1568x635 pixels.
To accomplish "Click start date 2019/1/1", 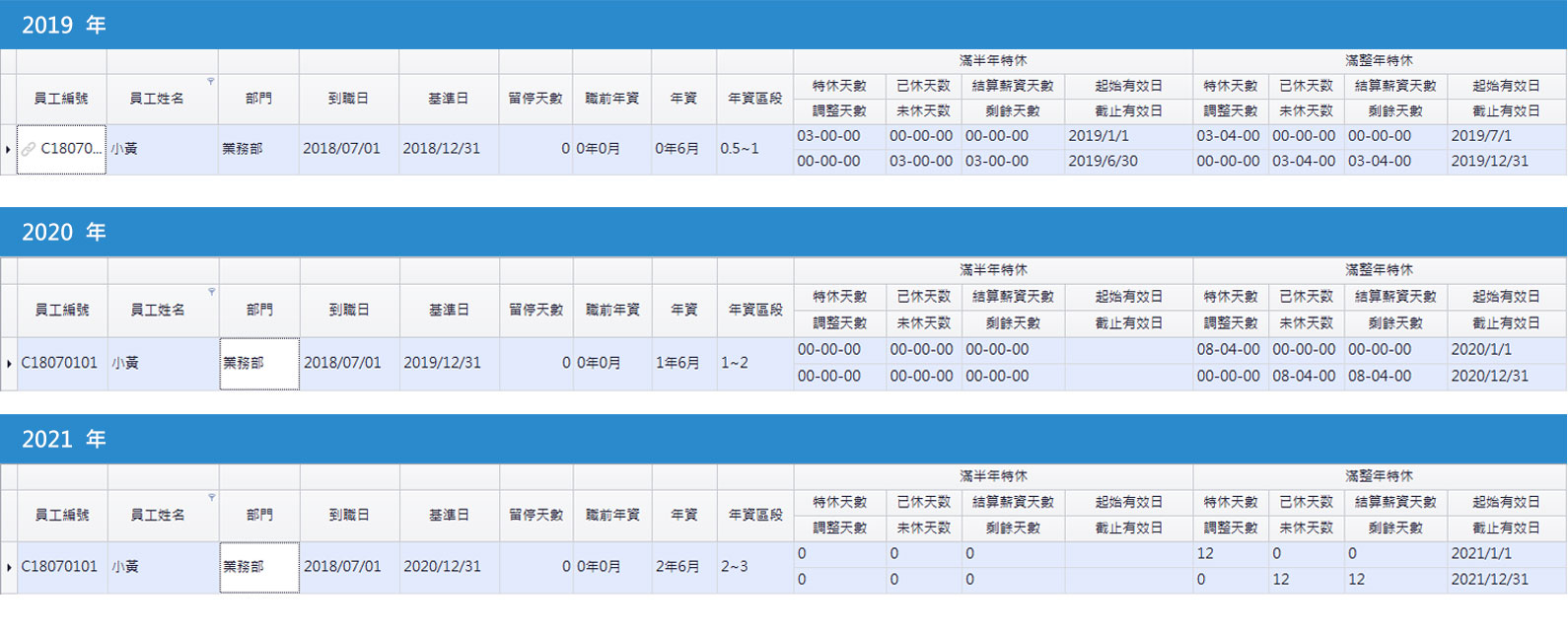I will (1128, 136).
